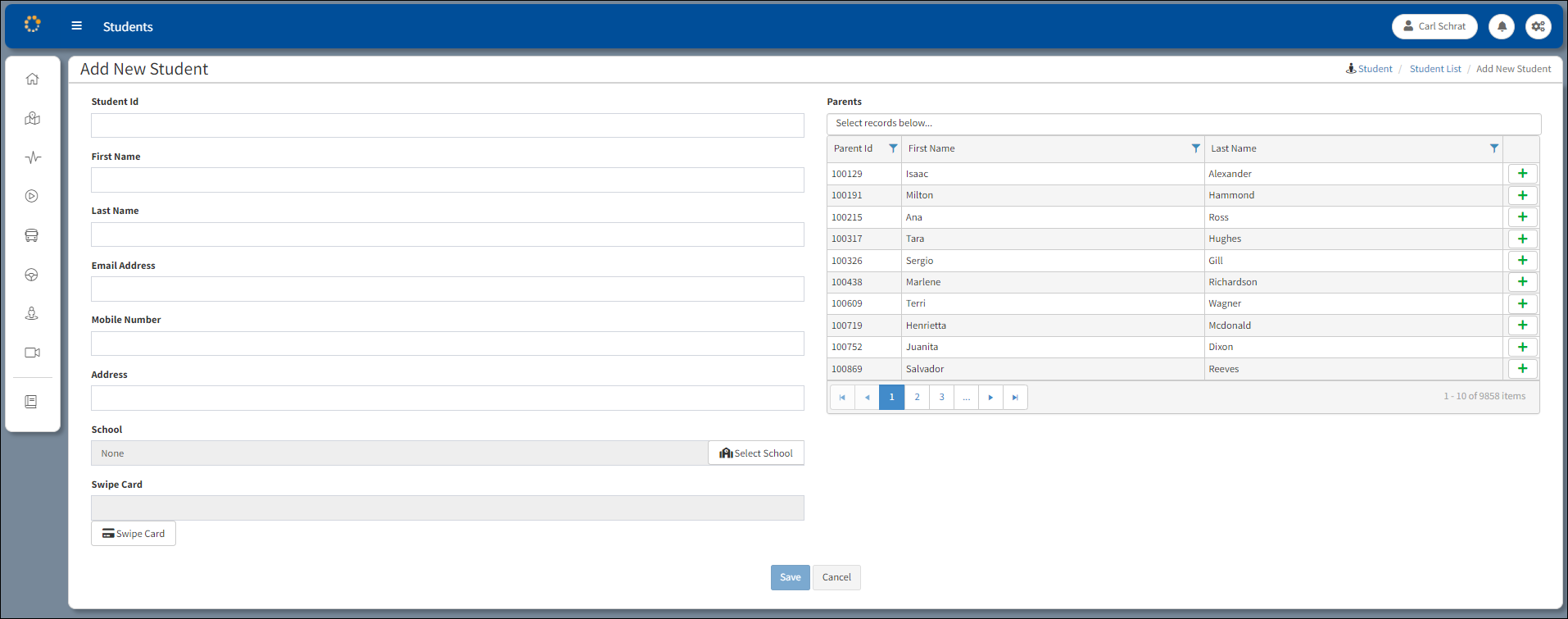The image size is (1568, 619).
Task: Open the bus icon in the sidebar
Action: [32, 235]
